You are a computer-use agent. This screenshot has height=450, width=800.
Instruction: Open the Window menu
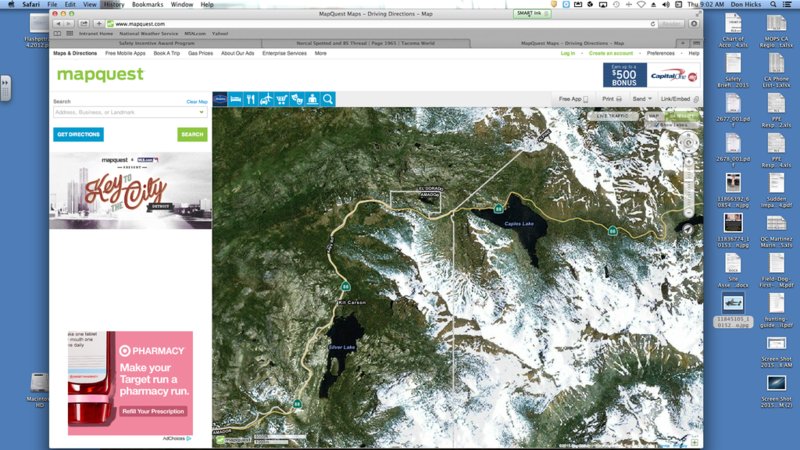182,4
